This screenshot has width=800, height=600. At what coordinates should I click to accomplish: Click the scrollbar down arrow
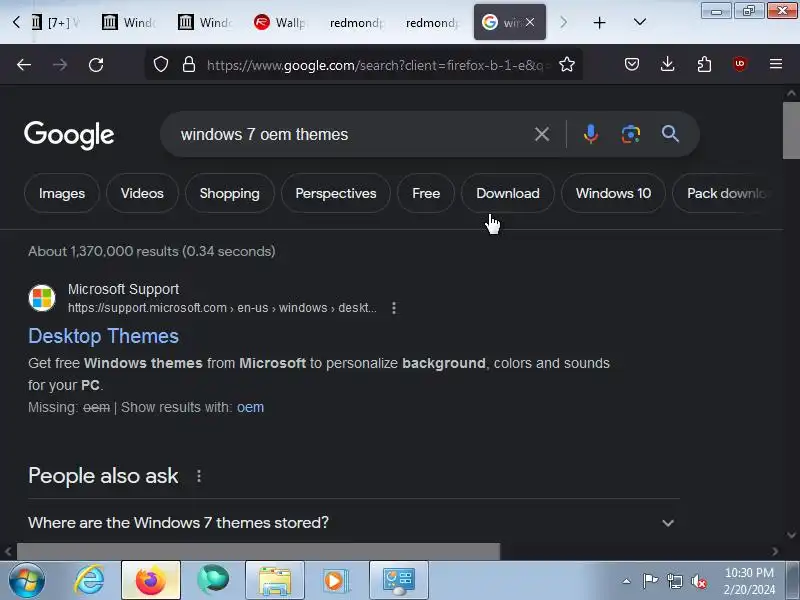click(x=791, y=535)
